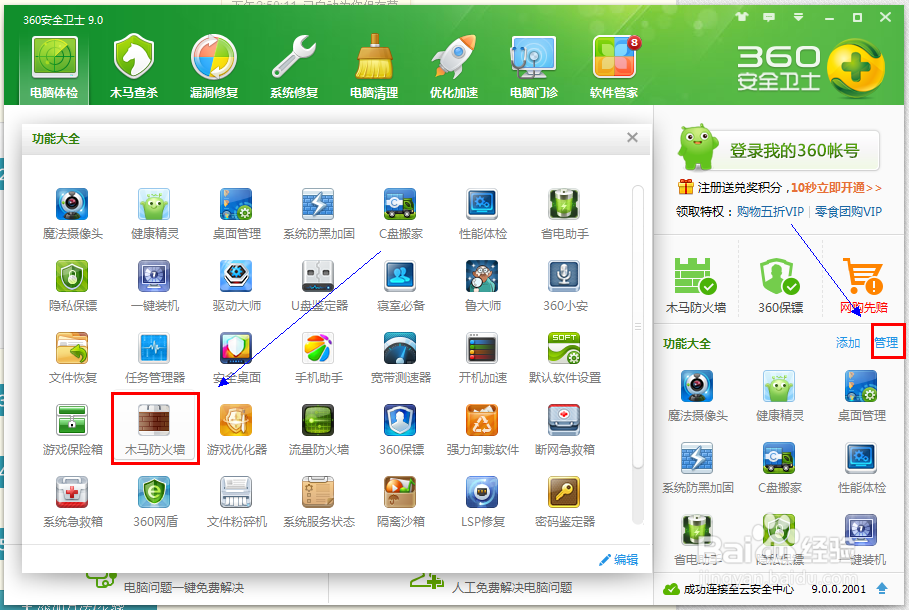The width and height of the screenshot is (909, 610).
Task: Launch 文件粉碎机 tool
Action: (237, 502)
